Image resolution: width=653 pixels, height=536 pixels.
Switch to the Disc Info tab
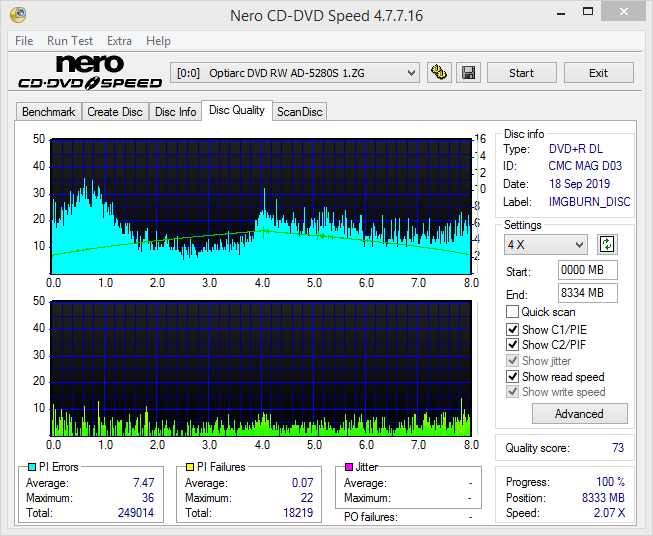(175, 112)
